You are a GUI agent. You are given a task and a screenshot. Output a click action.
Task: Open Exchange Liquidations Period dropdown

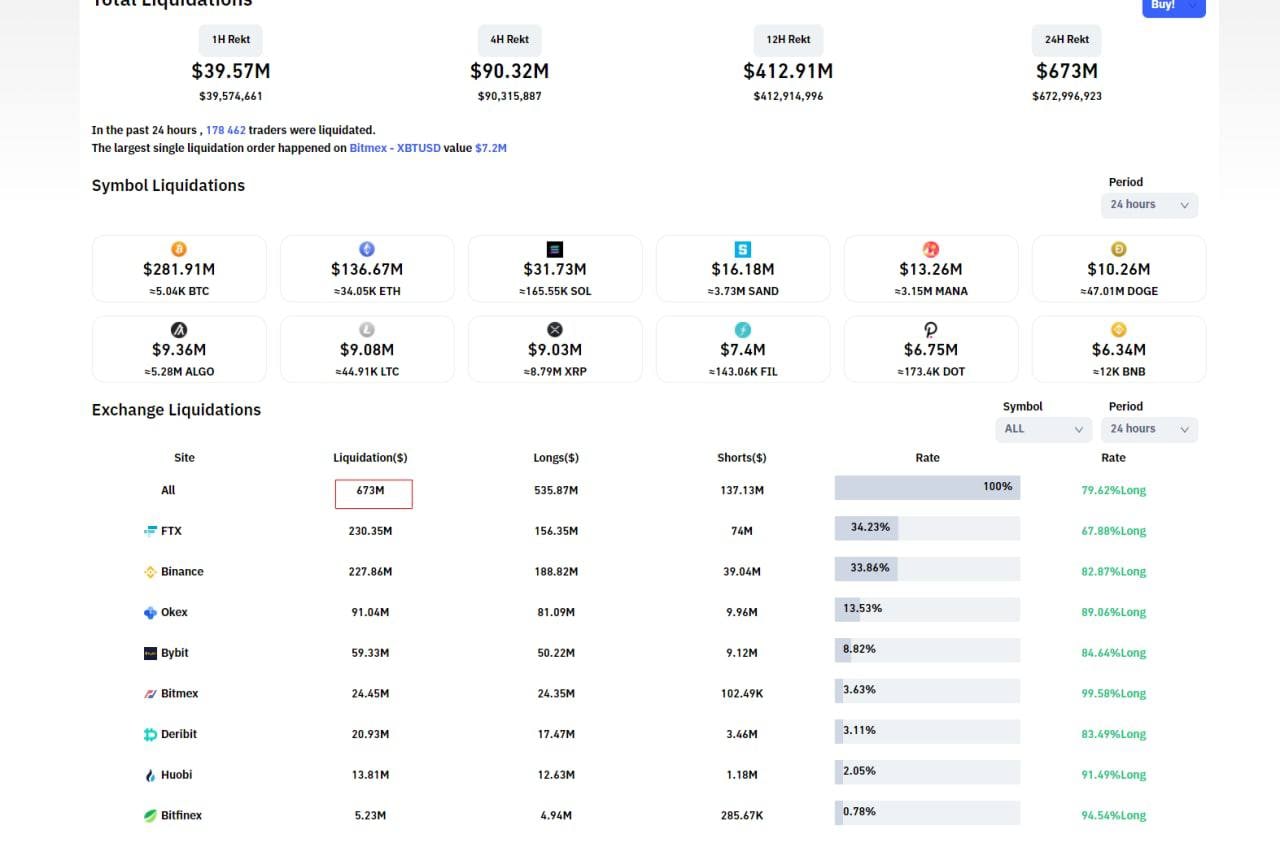click(1149, 429)
